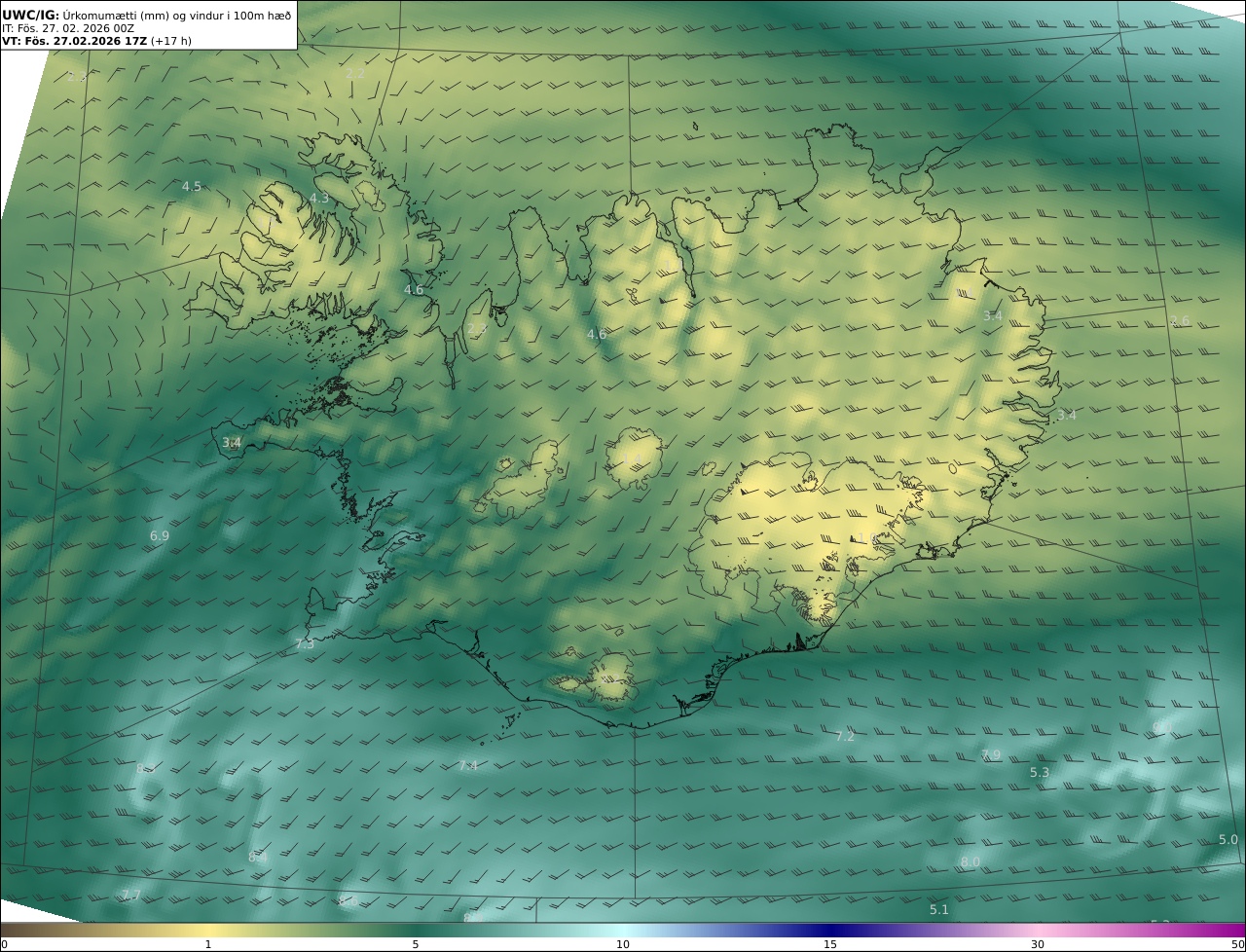The image size is (1246, 952).
Task: Click the VT valid time line
Action: [x=96, y=41]
